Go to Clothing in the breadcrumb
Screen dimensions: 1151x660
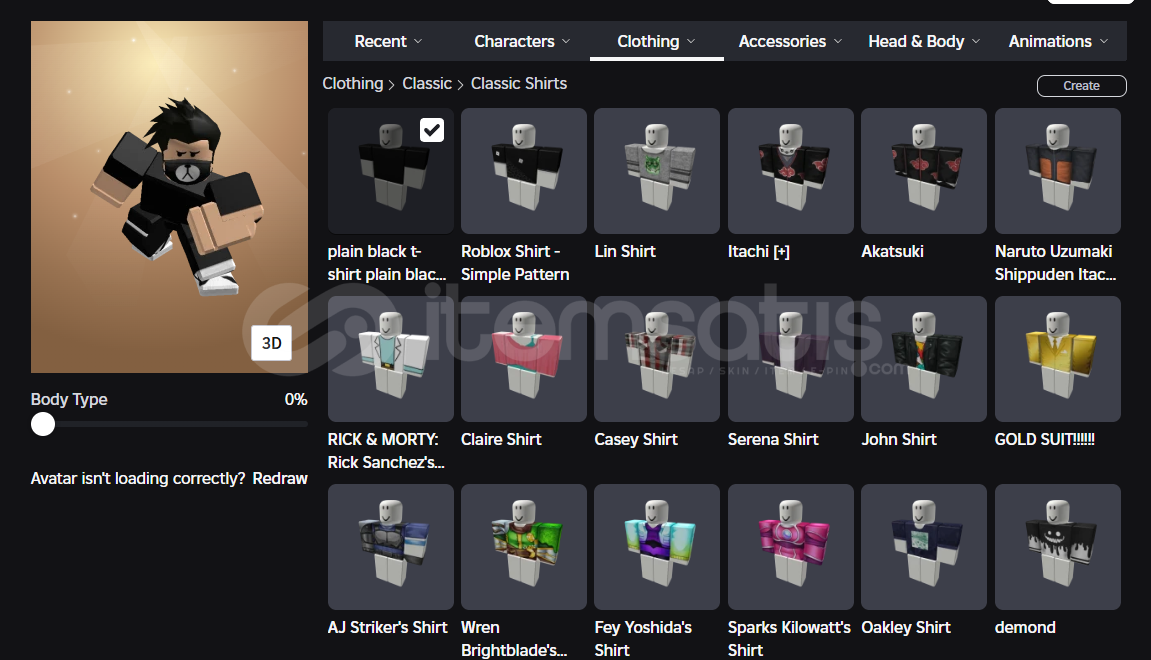click(353, 84)
